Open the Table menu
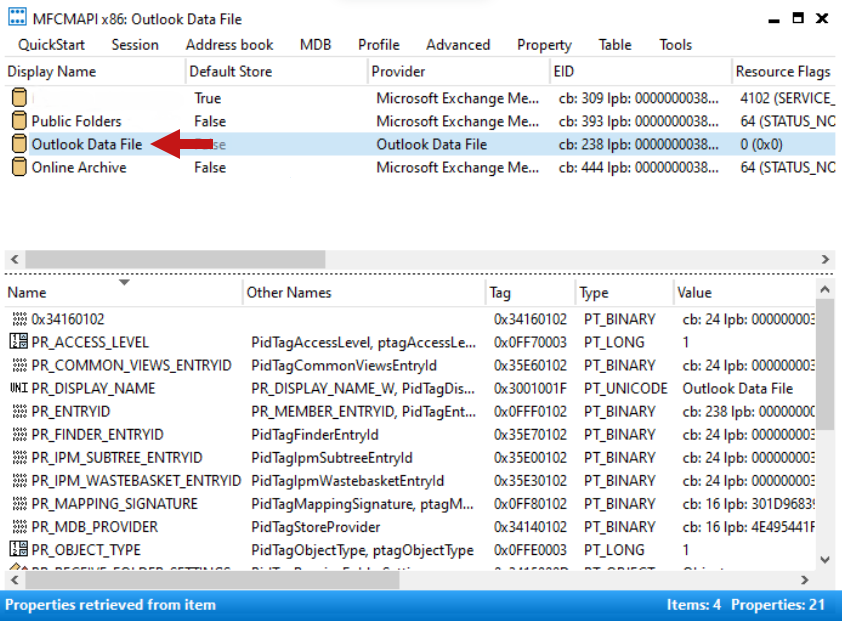Image resolution: width=842 pixels, height=621 pixels. [x=615, y=45]
